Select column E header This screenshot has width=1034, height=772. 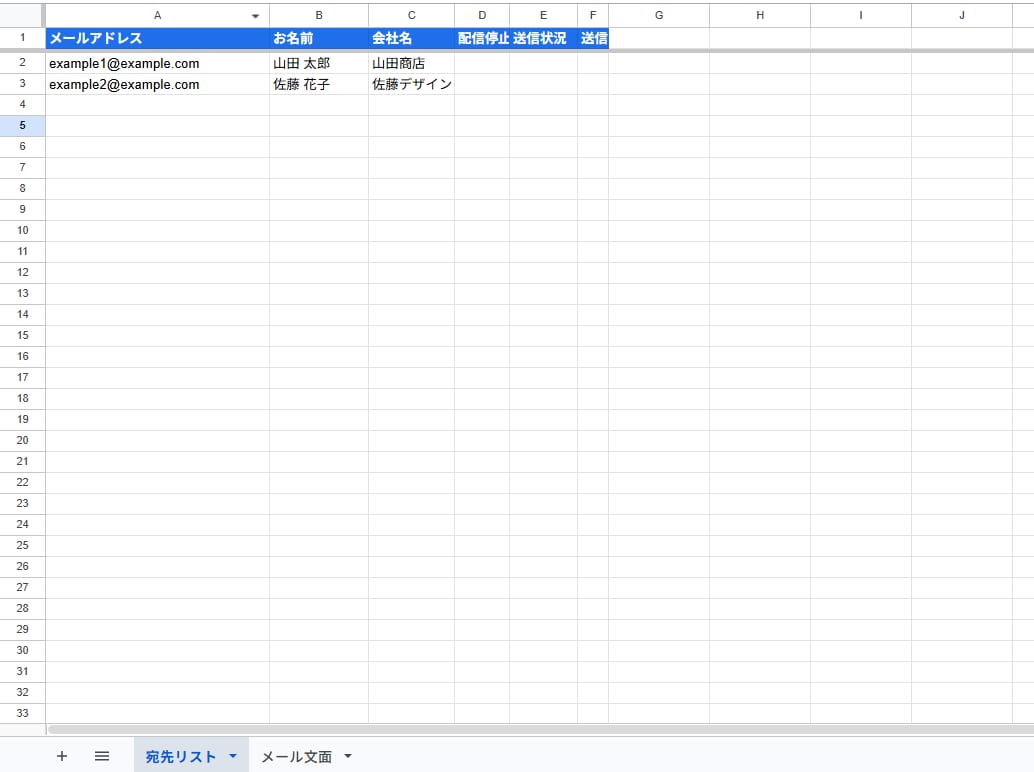pyautogui.click(x=543, y=15)
